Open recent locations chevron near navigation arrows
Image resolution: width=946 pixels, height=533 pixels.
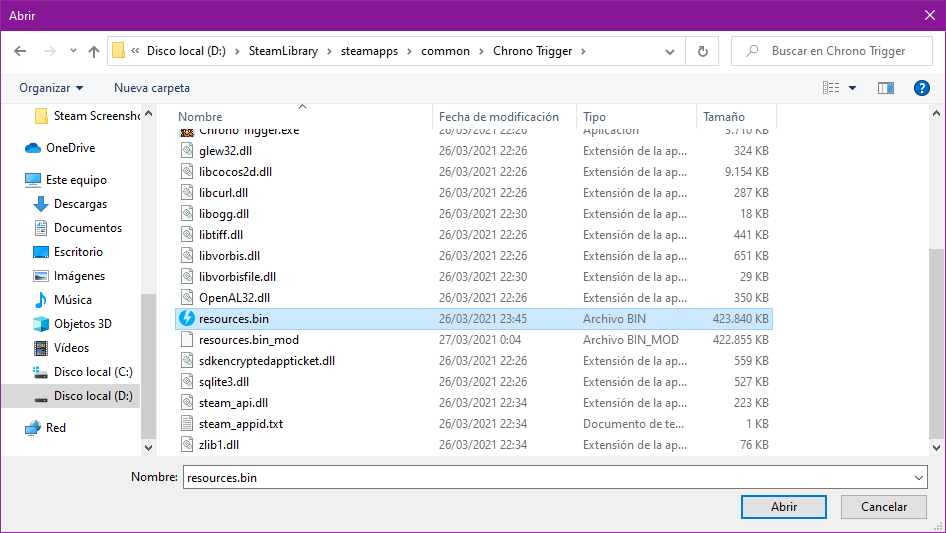tap(73, 51)
